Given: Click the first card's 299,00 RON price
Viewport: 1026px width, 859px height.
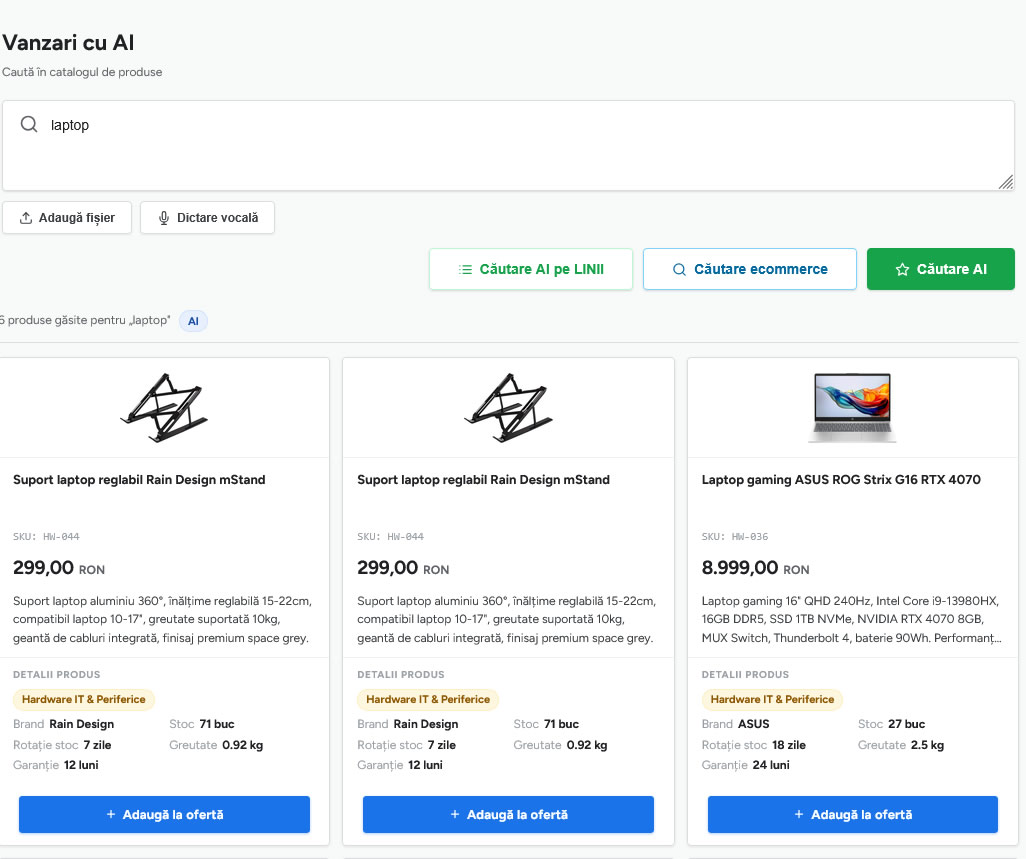Looking at the screenshot, I should point(59,568).
